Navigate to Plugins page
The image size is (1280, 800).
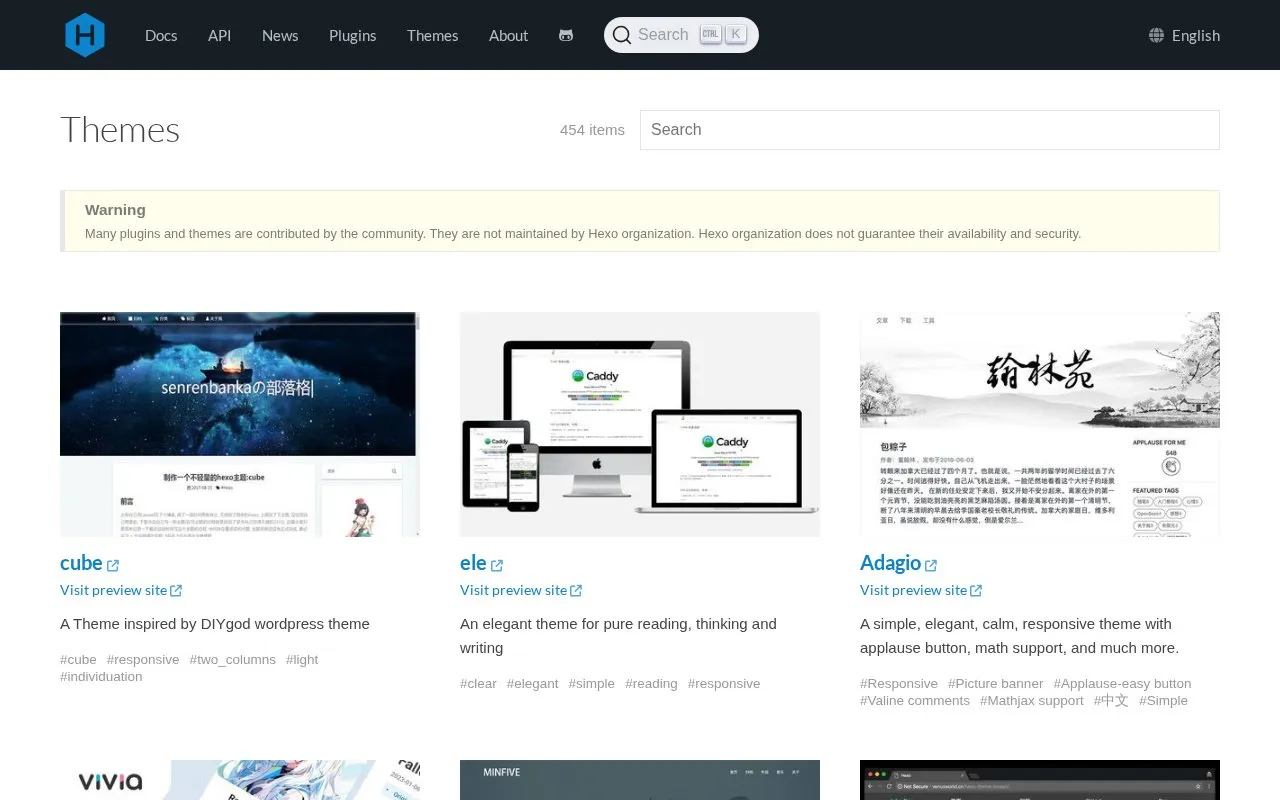(353, 35)
